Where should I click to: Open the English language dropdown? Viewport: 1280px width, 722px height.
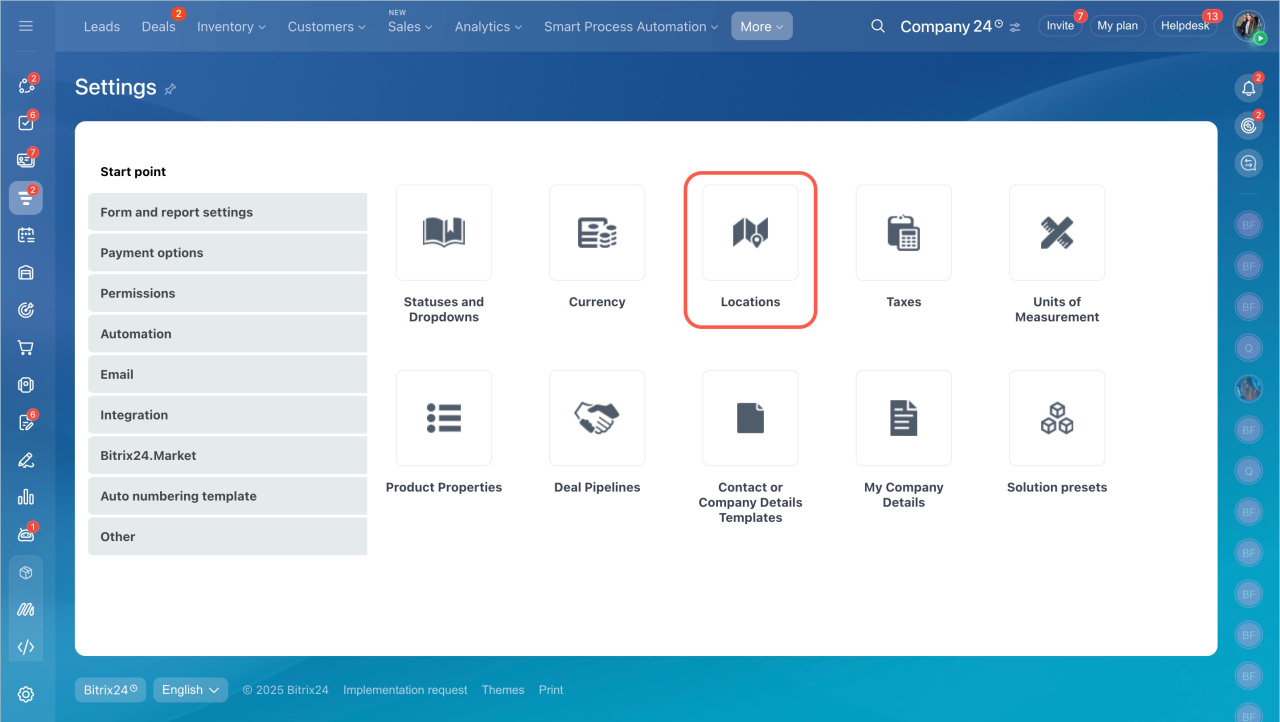click(x=190, y=690)
